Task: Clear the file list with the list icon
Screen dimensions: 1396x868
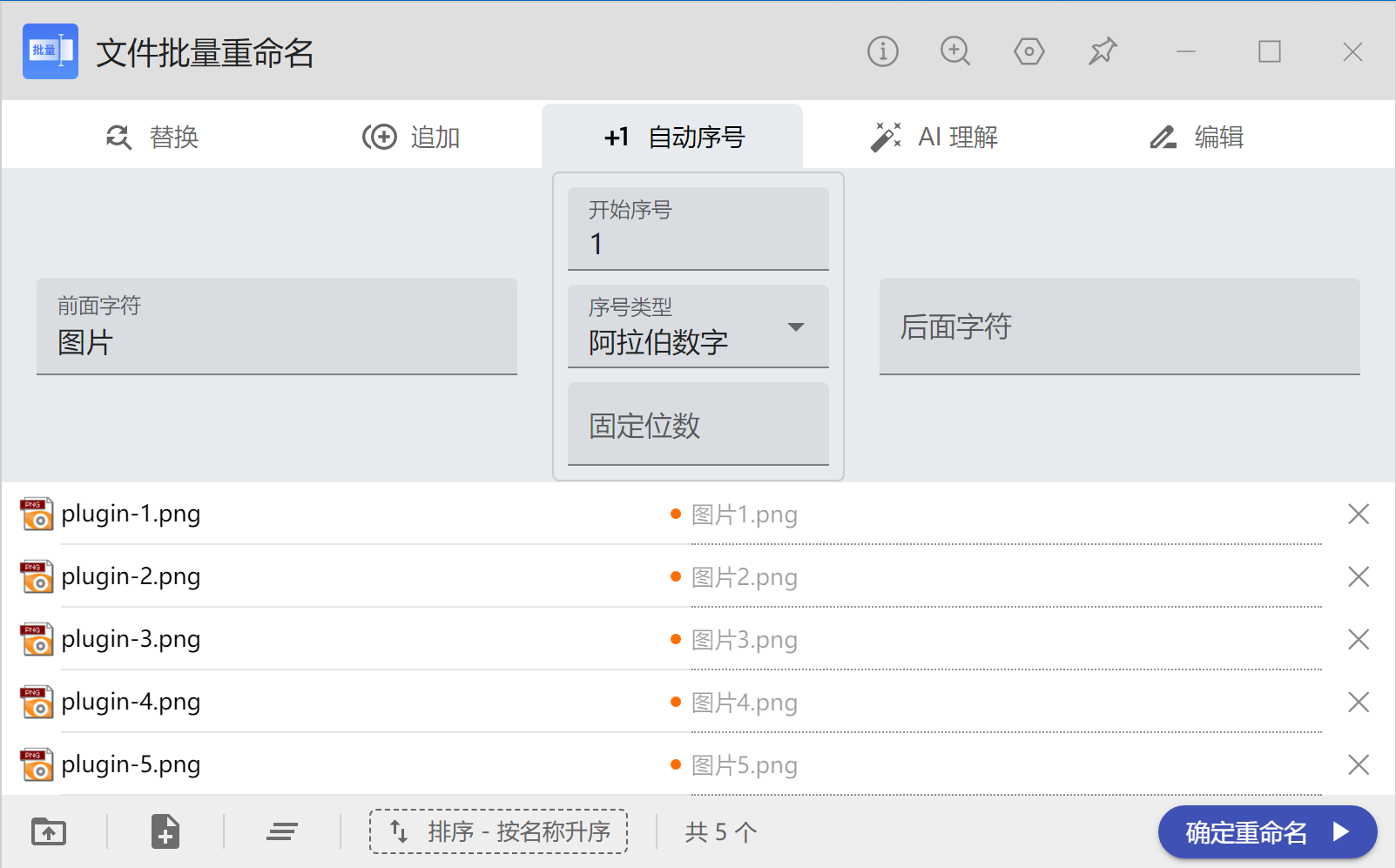Action: pos(281,831)
